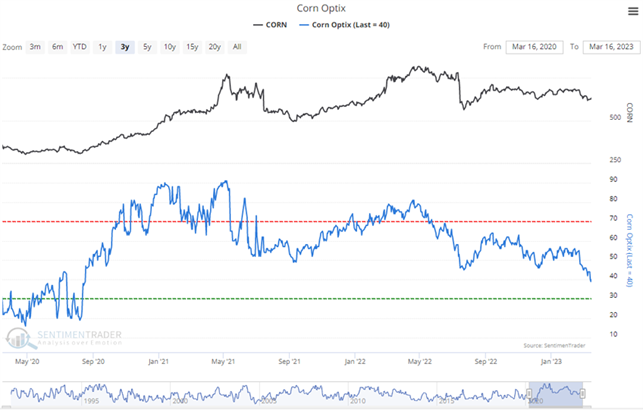Image resolution: width=643 pixels, height=410 pixels.
Task: Pick the 10y zoom range
Action: pos(169,47)
